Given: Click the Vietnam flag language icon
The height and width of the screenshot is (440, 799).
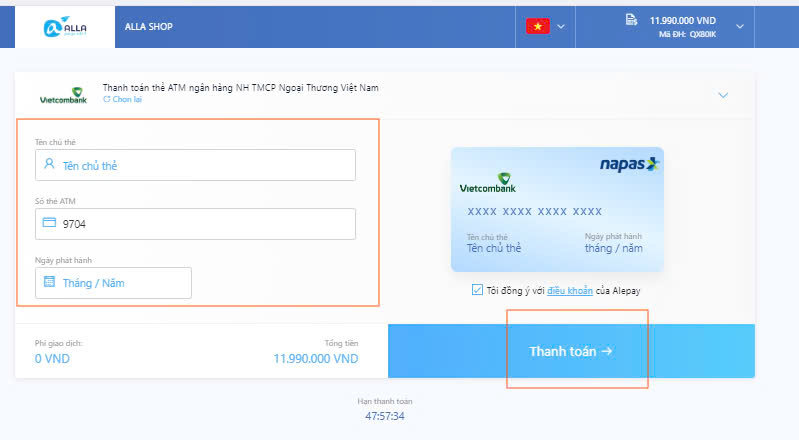Looking at the screenshot, I should (538, 26).
